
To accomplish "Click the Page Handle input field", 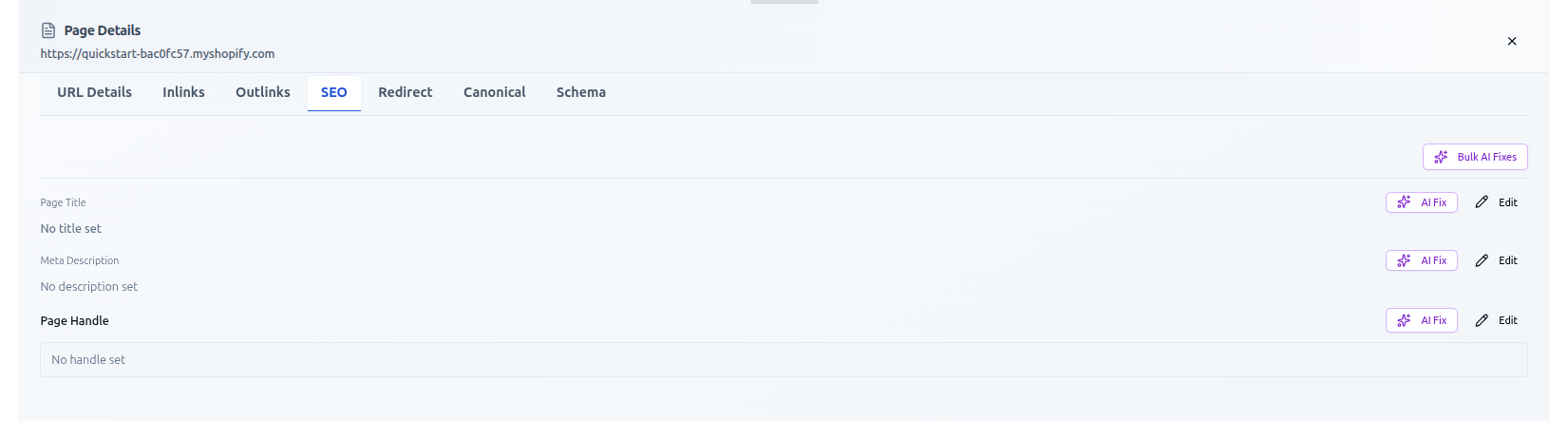I will click(x=783, y=360).
